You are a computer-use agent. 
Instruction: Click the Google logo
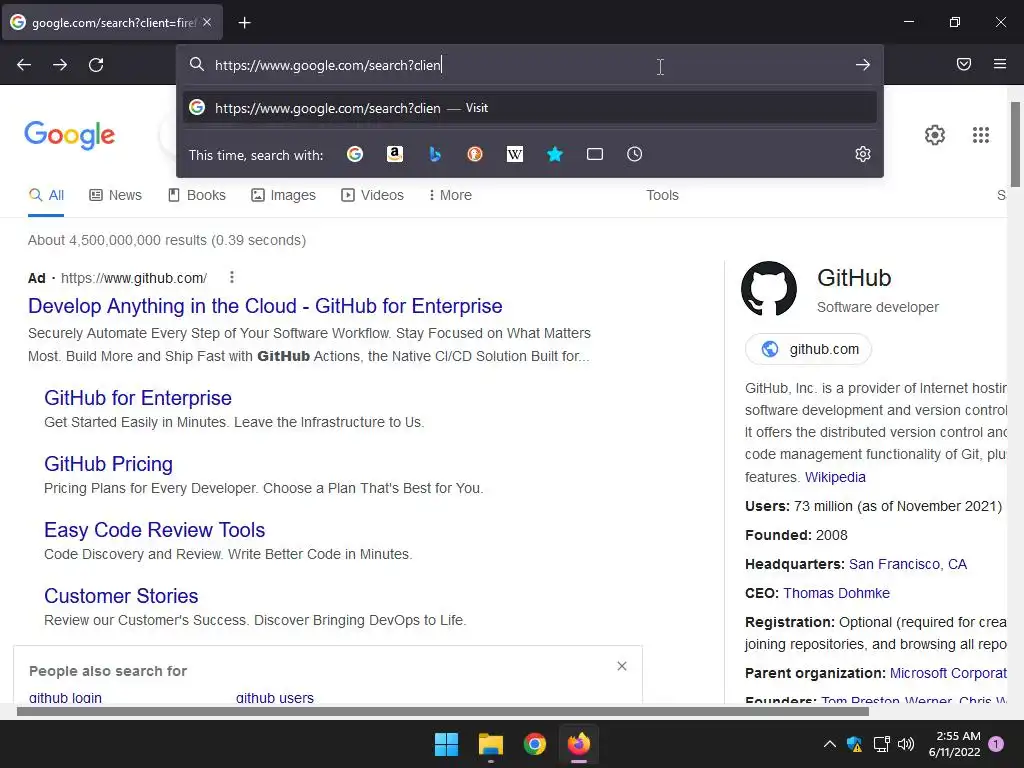point(69,135)
